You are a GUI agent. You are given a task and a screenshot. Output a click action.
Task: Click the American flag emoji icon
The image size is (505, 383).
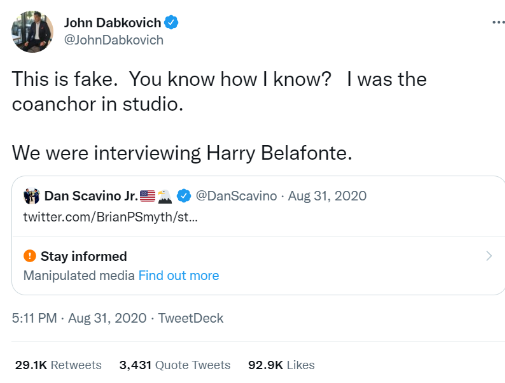(x=147, y=196)
